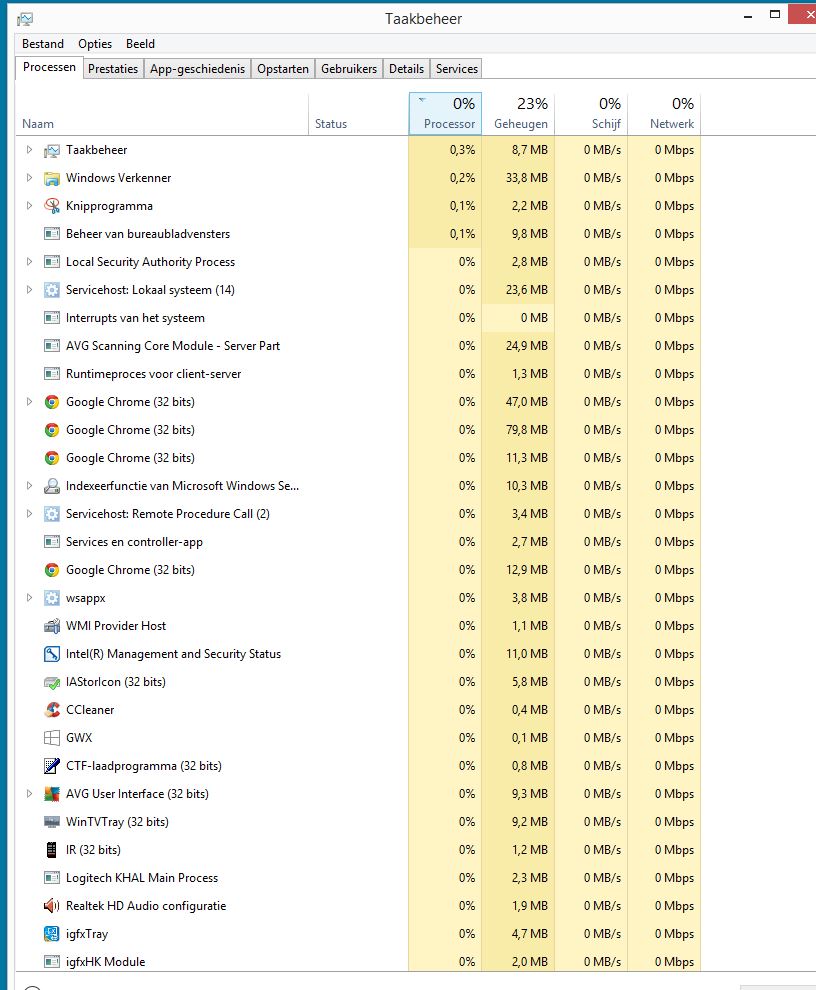The width and height of the screenshot is (816, 990).
Task: Click the Servicehost: Lokaal systeem gear icon
Action: (52, 290)
